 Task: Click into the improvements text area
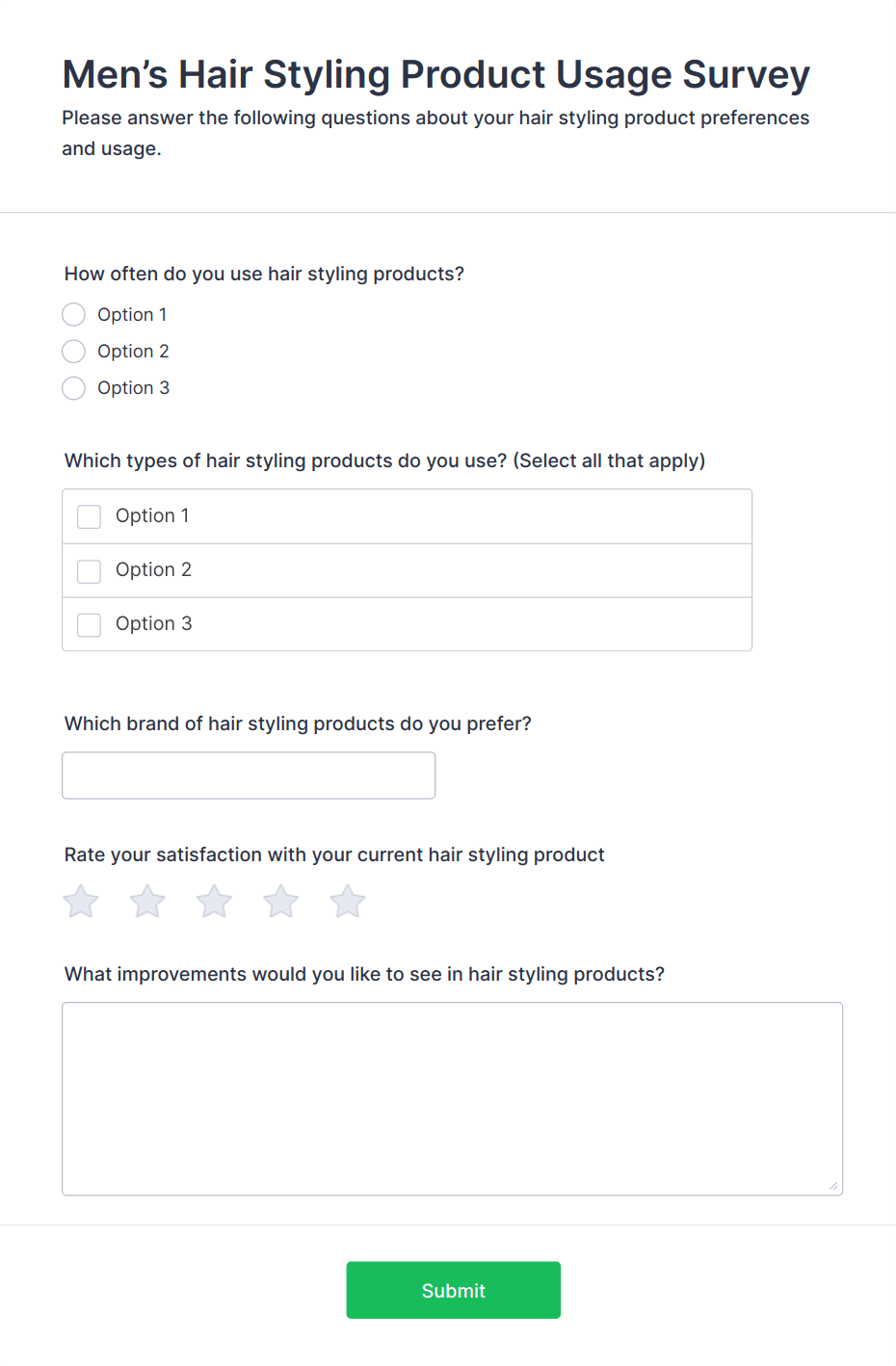coord(452,1098)
